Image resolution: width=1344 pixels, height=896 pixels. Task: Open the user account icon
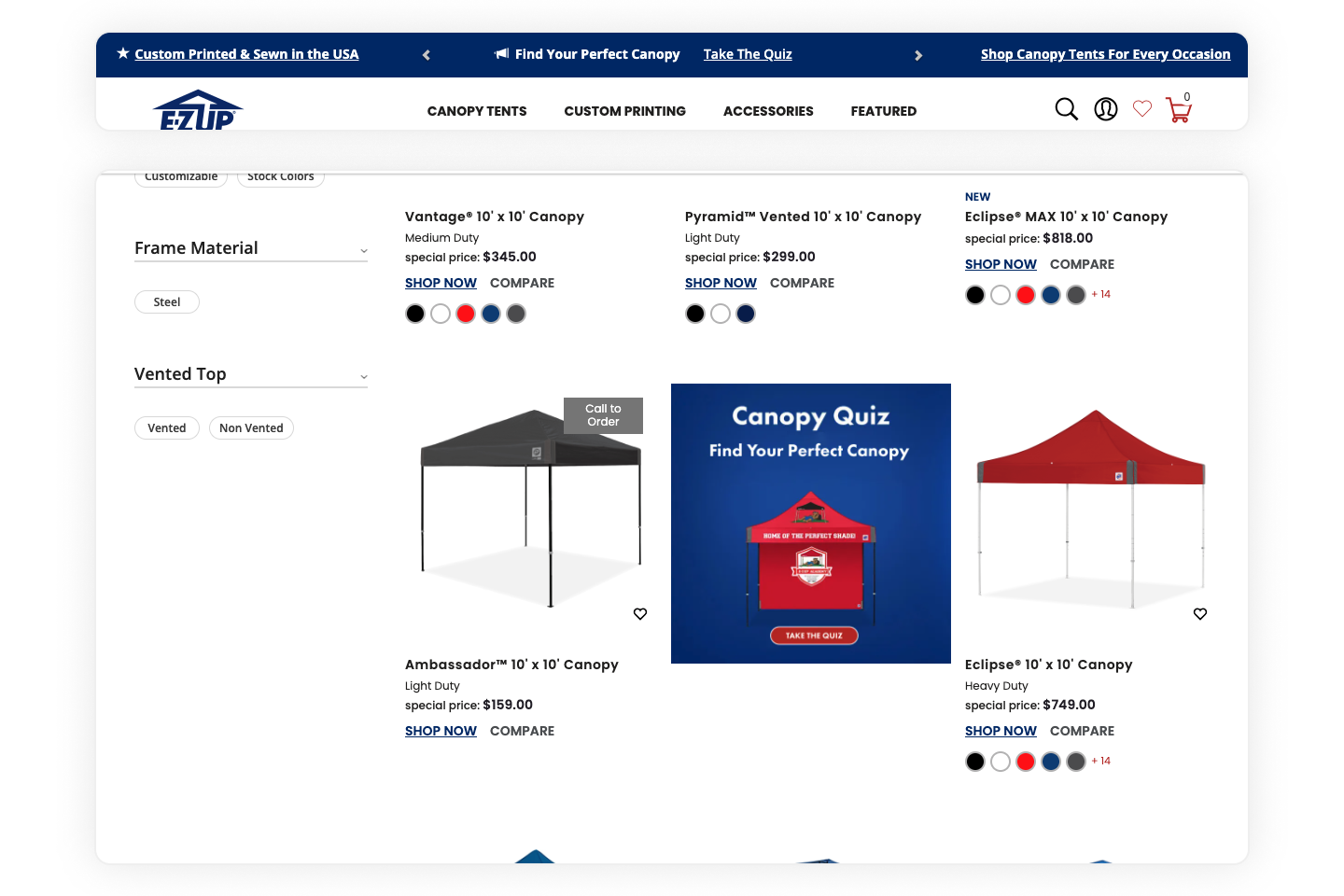pyautogui.click(x=1106, y=109)
